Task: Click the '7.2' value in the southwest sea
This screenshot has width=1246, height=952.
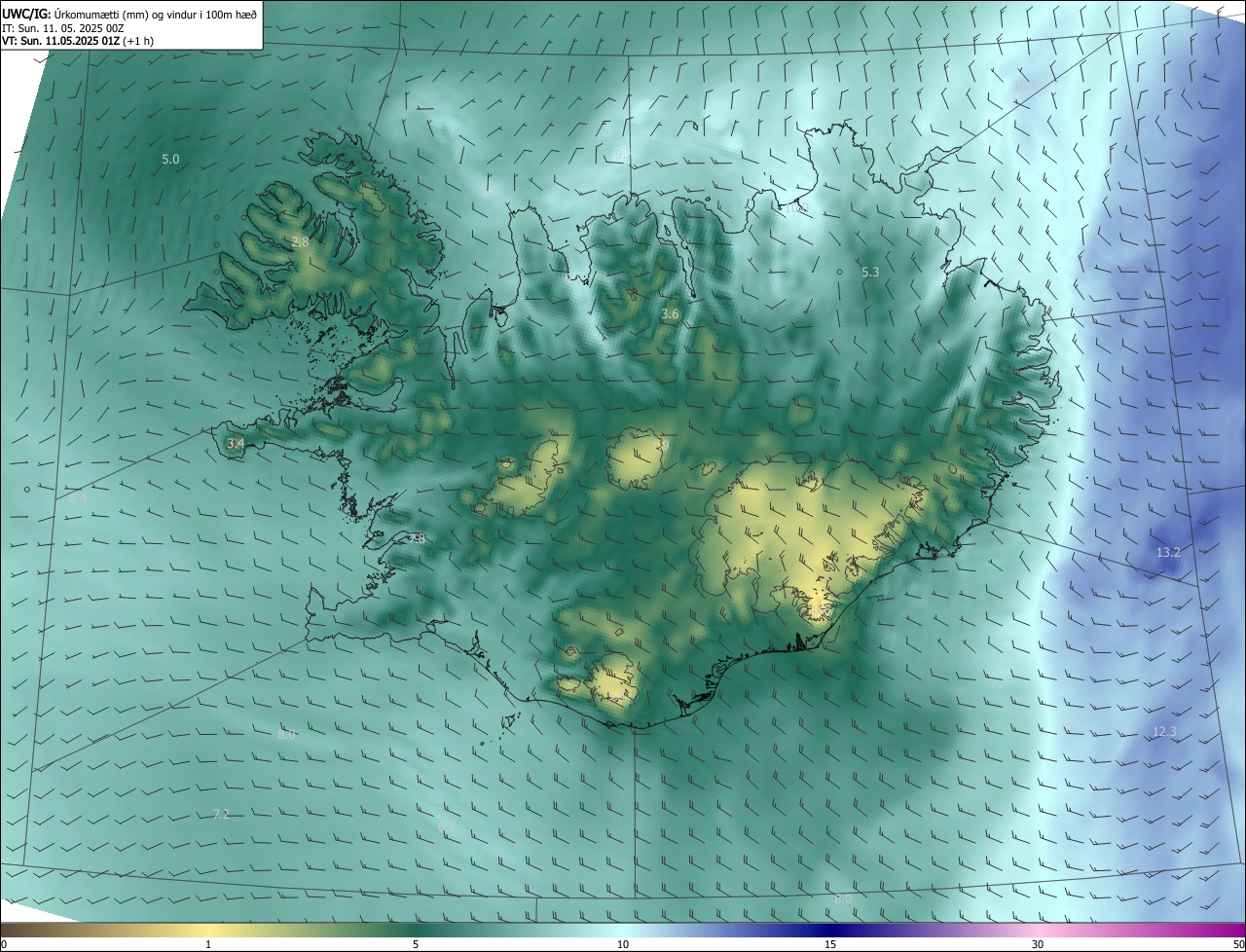Action: pos(221,814)
